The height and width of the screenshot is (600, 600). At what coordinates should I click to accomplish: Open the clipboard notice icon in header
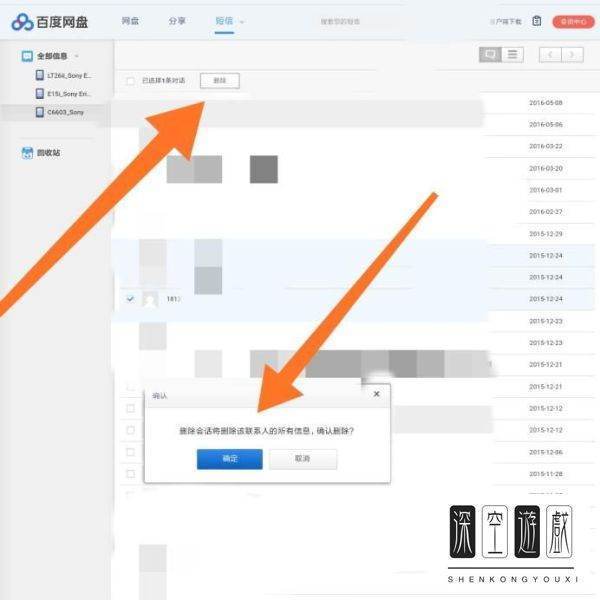click(x=537, y=21)
